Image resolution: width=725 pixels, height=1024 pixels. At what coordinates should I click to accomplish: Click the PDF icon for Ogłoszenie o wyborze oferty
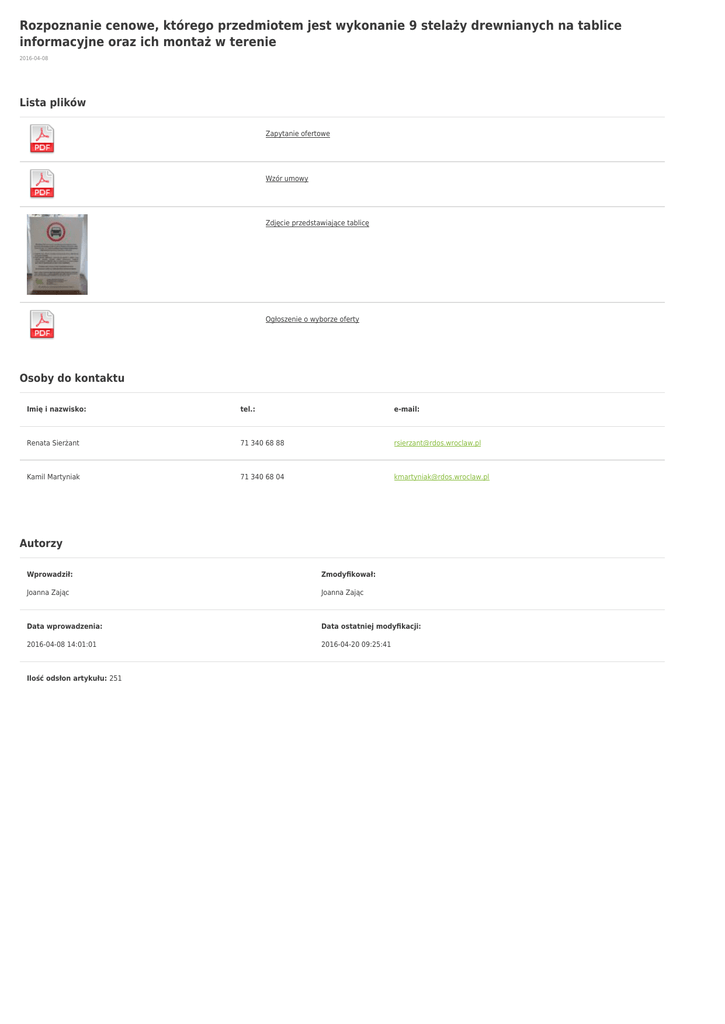(x=42, y=324)
